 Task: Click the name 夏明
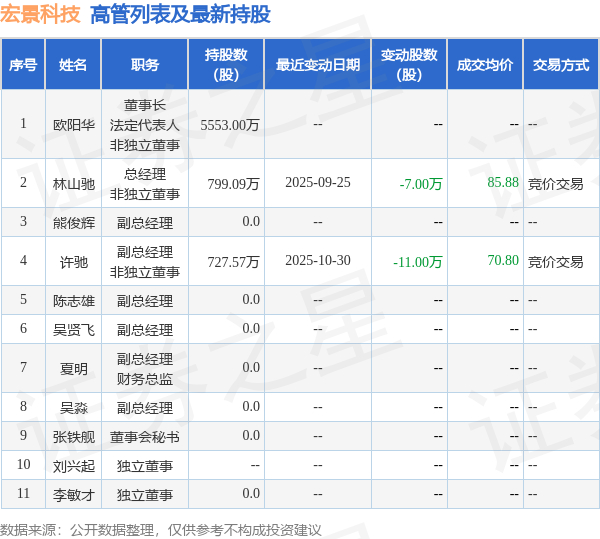(73, 369)
